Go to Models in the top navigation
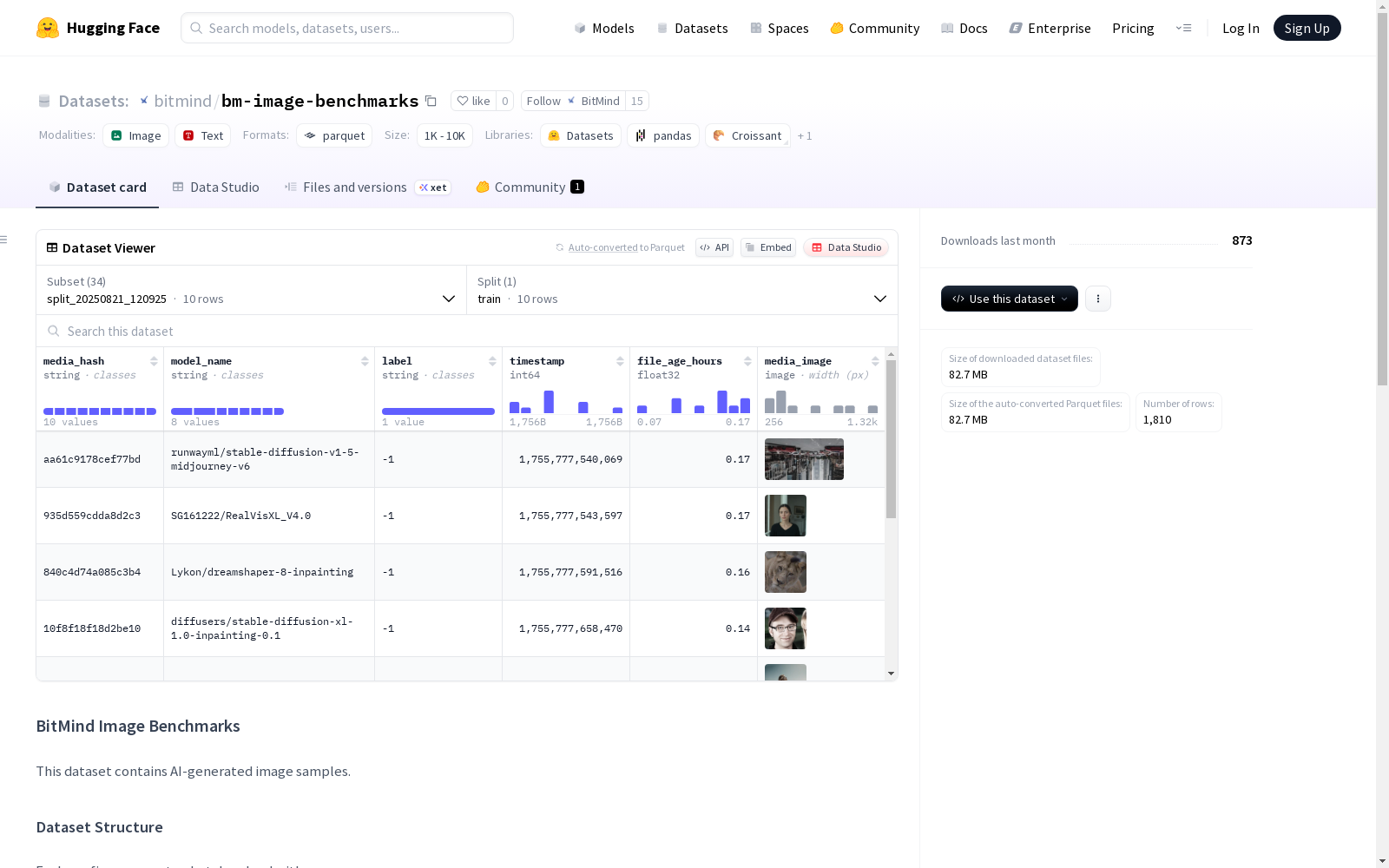Screen dimensions: 1389x868 pos(604,28)
